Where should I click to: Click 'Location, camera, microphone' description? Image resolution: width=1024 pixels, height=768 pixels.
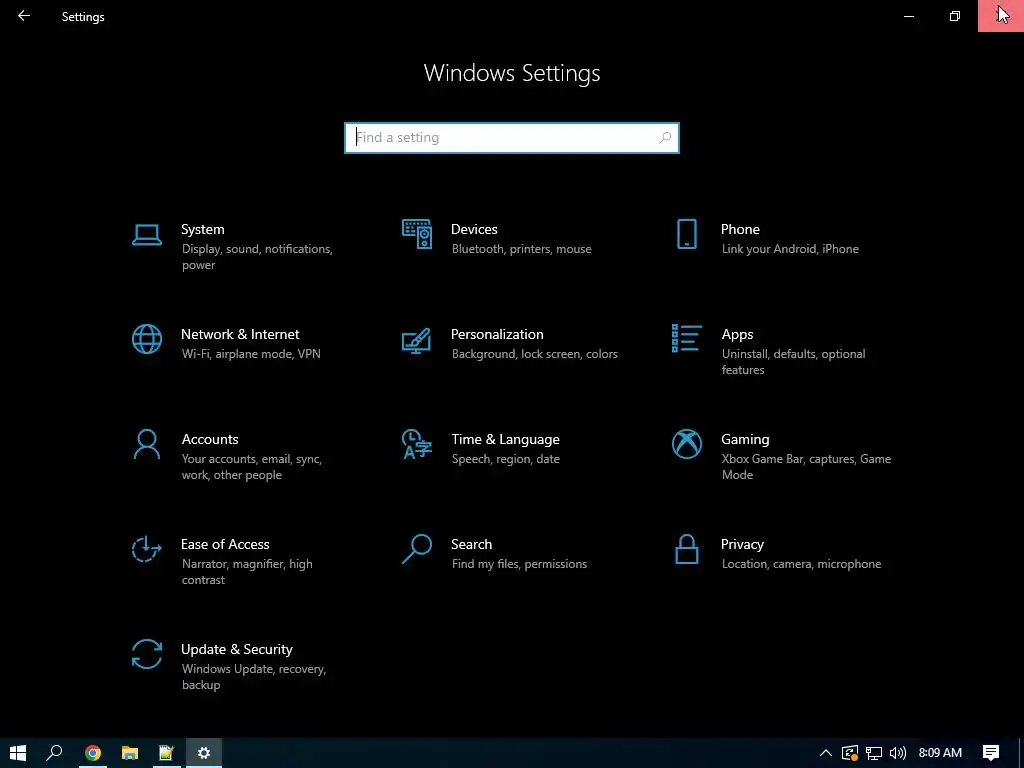(x=801, y=564)
